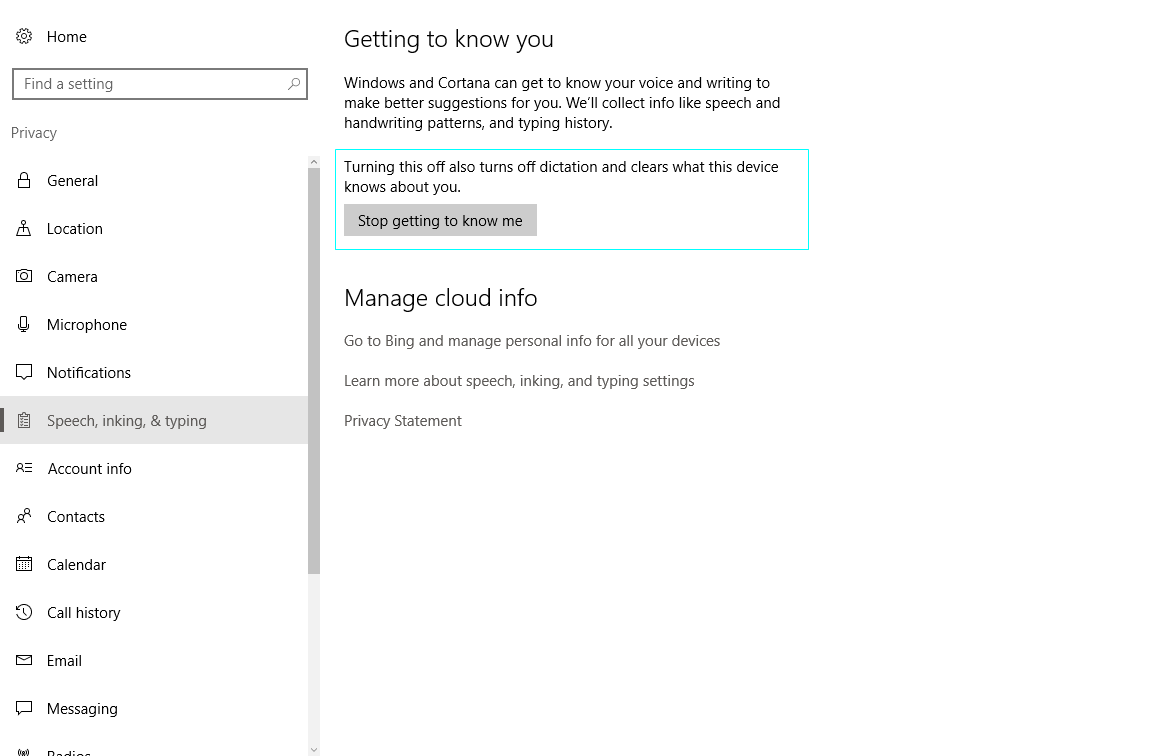1167x756 pixels.
Task: Select Camera in privacy list
Action: pyautogui.click(x=154, y=276)
